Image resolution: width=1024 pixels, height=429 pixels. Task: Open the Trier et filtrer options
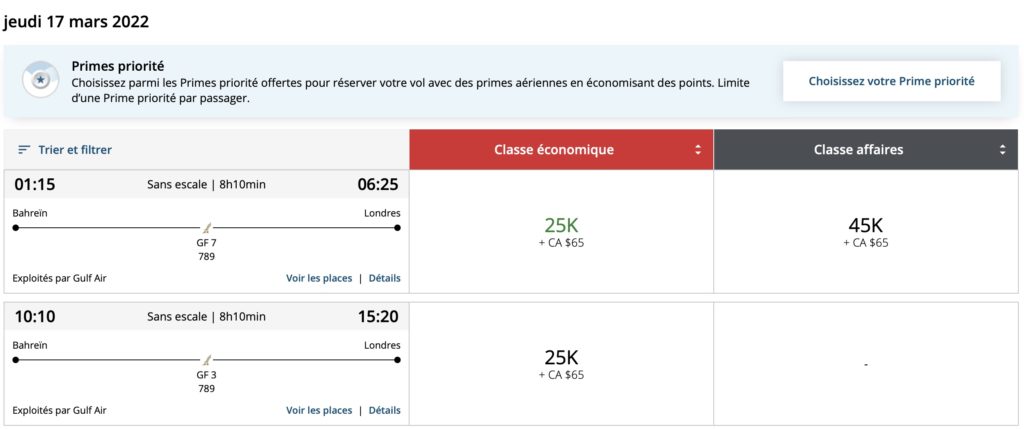coord(74,150)
